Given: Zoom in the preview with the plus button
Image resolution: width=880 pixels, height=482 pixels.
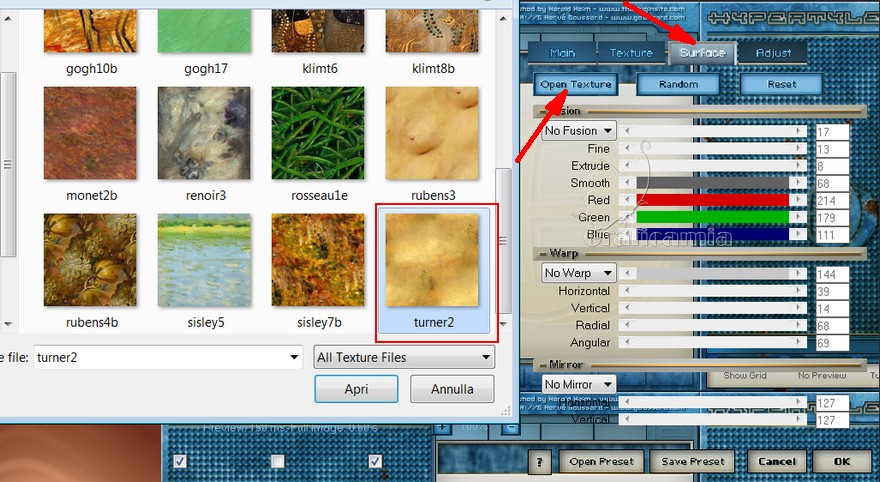Looking at the screenshot, I should pos(442,428).
